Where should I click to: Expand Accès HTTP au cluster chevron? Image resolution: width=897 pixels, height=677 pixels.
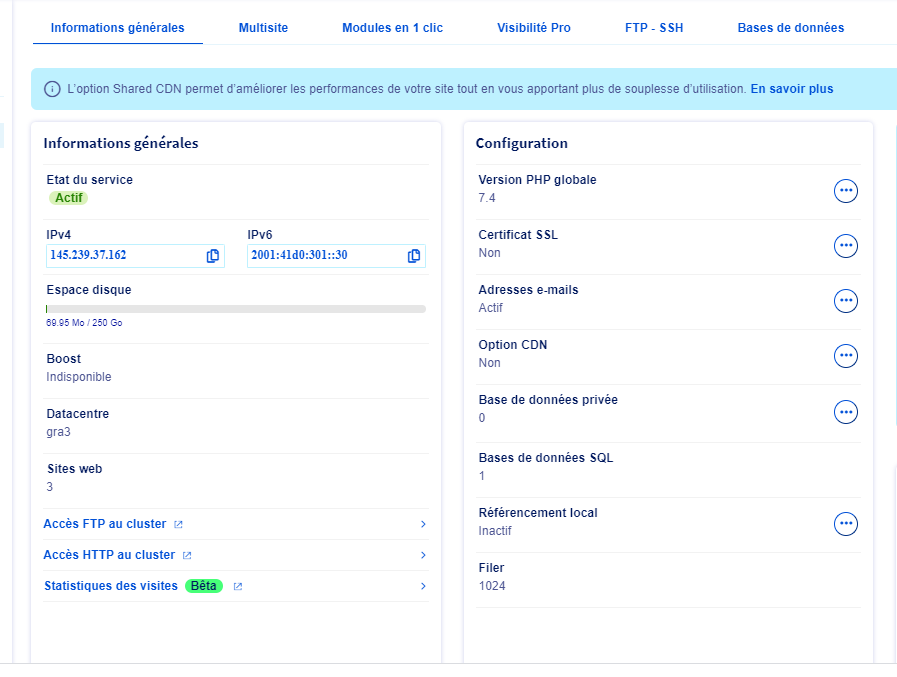coord(423,555)
